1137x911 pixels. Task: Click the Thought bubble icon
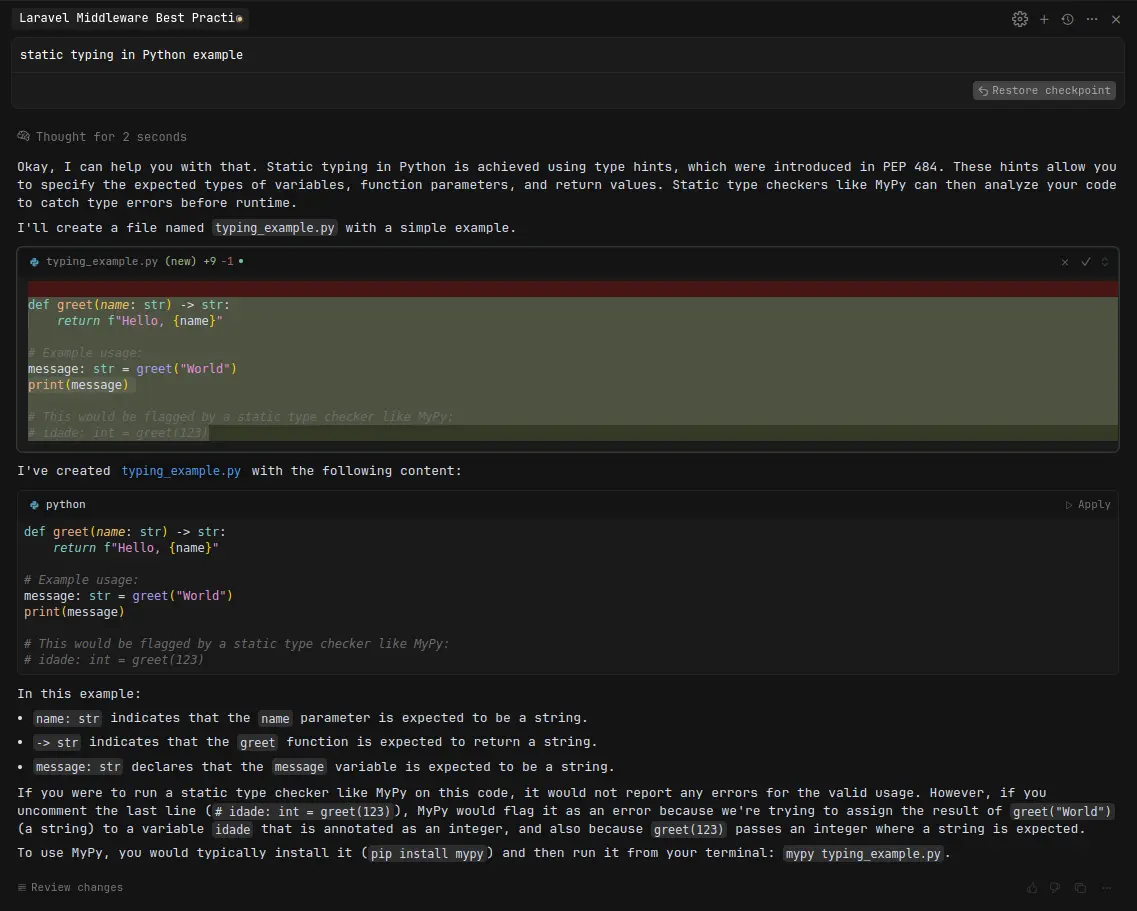point(23,136)
